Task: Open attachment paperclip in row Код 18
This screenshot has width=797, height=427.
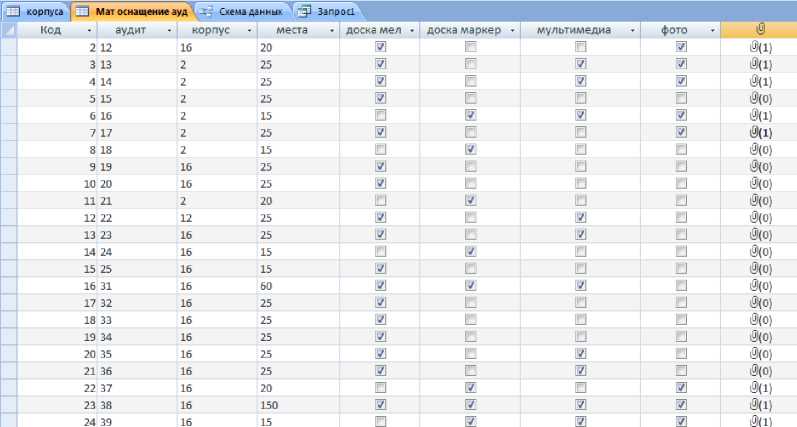Action: pos(761,320)
